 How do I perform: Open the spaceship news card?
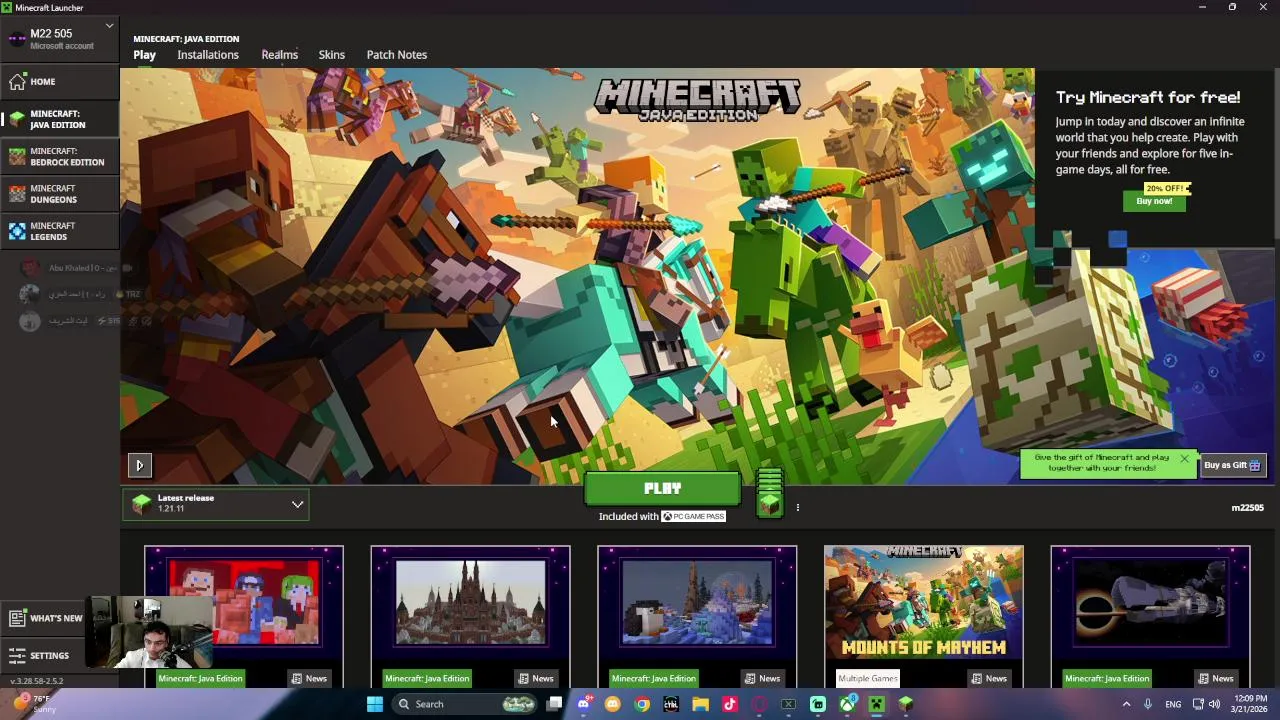tap(1150, 616)
